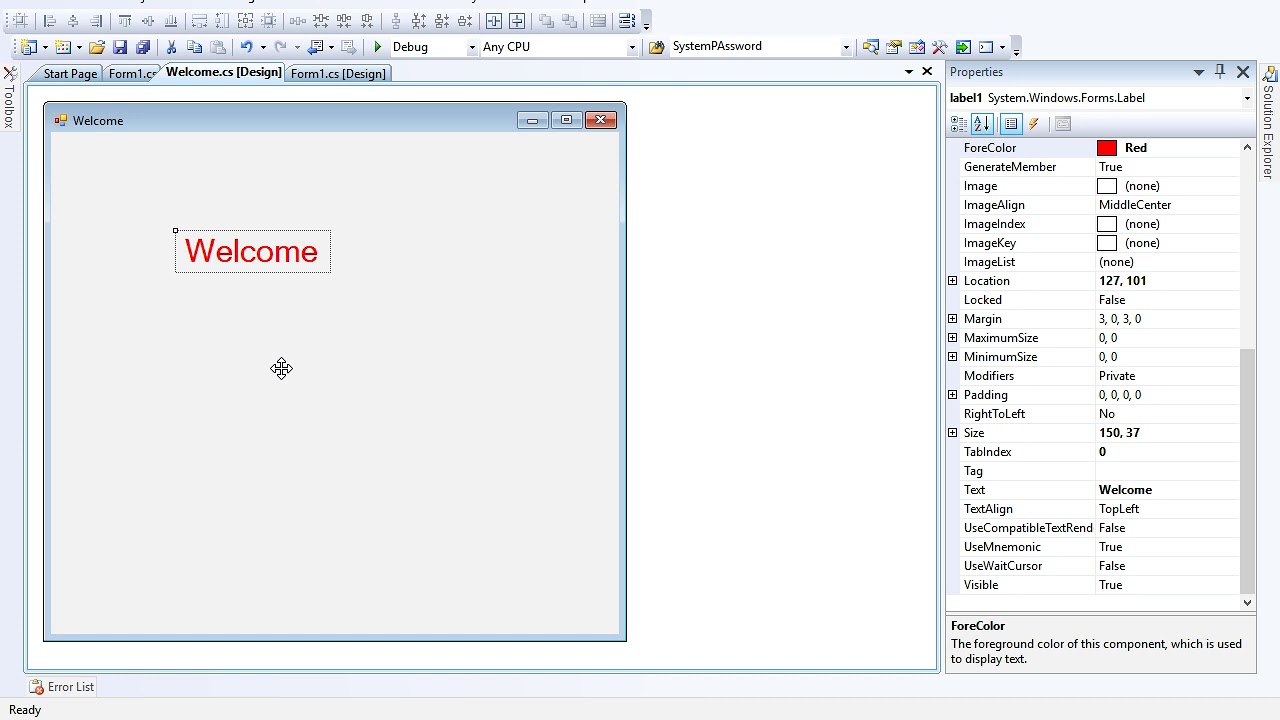Click the Find in Files icon
The height and width of the screenshot is (720, 1280).
click(655, 47)
